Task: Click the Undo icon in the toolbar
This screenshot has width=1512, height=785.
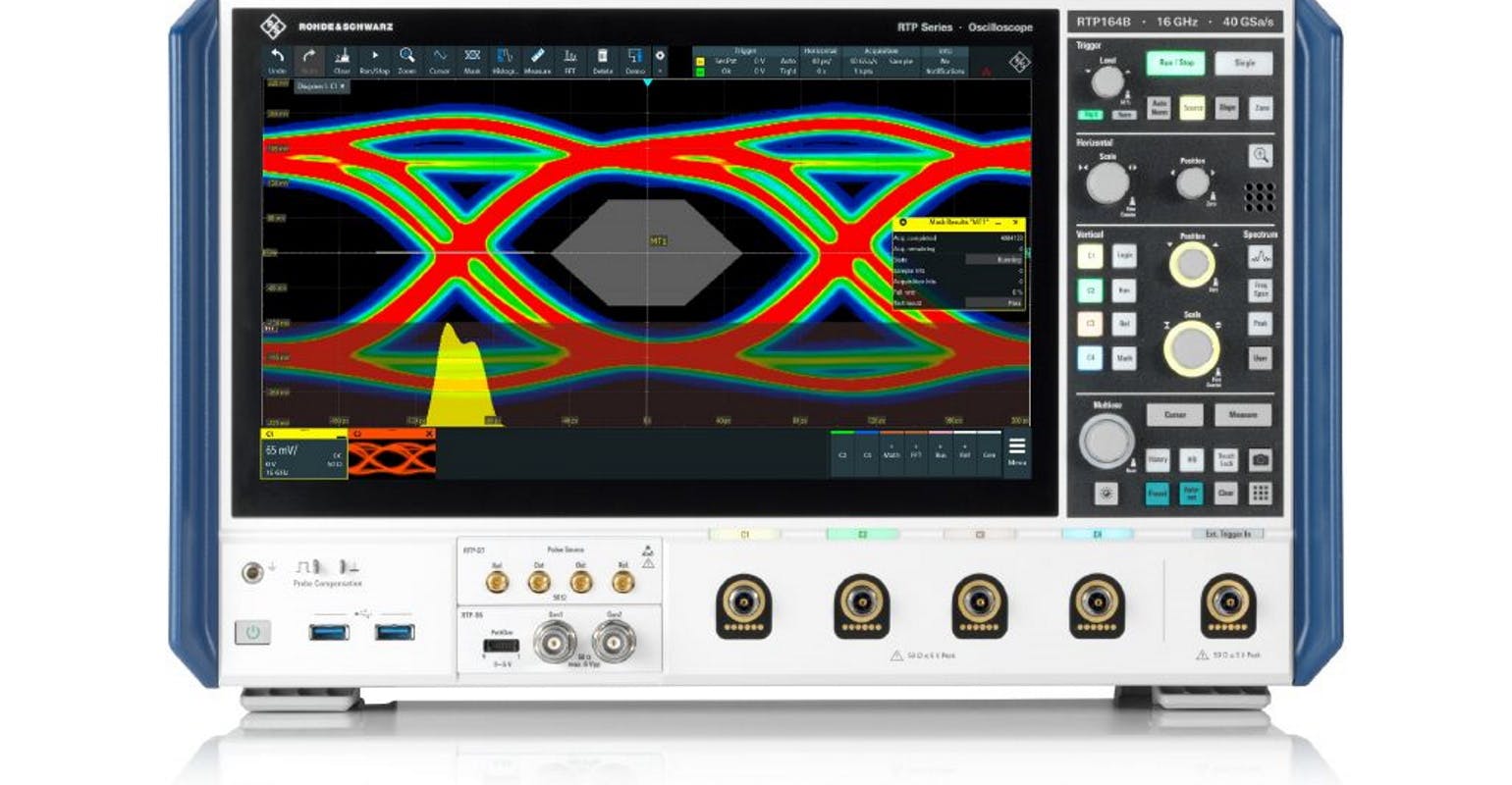Action: coord(280,62)
